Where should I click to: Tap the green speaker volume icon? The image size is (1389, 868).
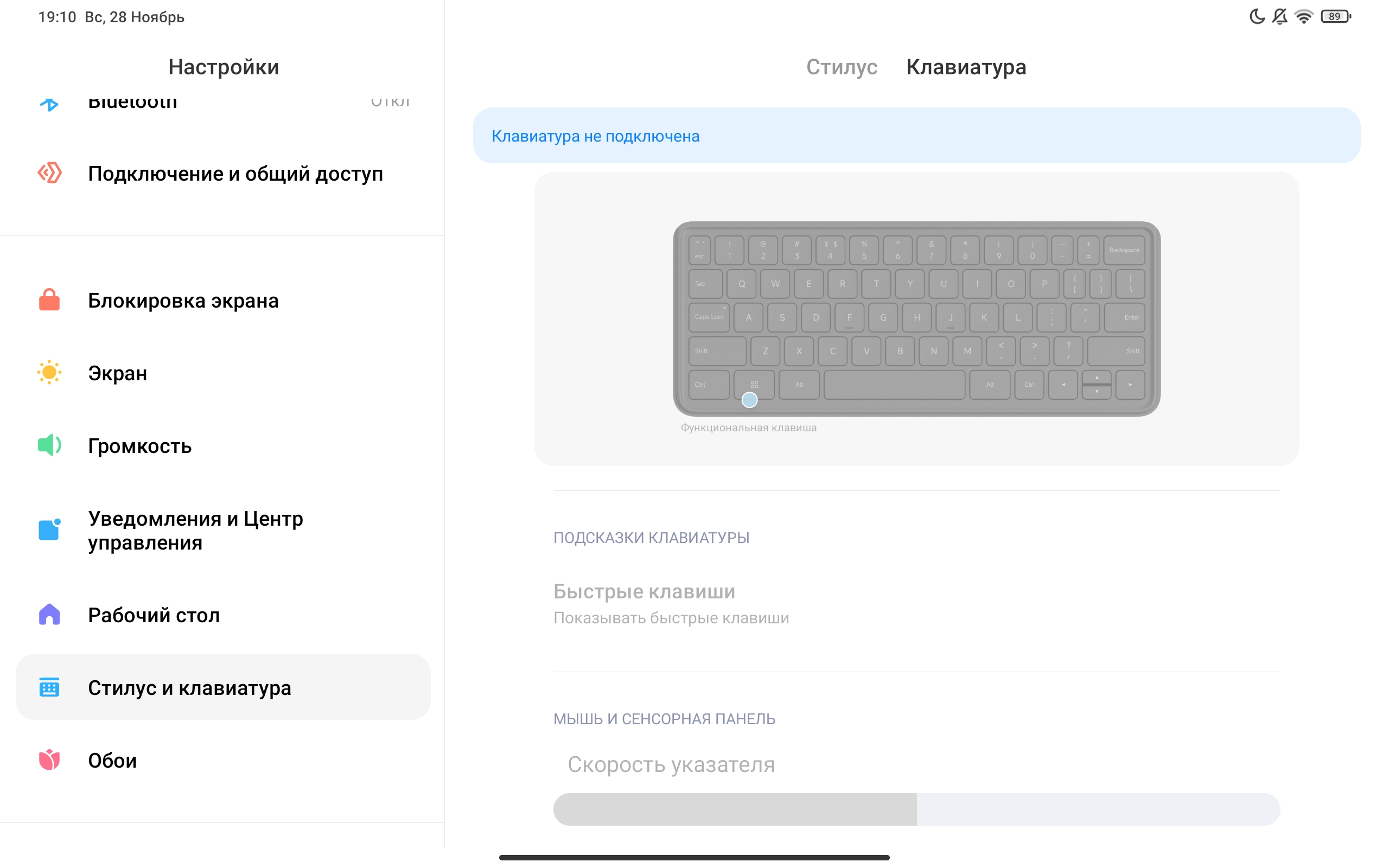pyautogui.click(x=49, y=445)
